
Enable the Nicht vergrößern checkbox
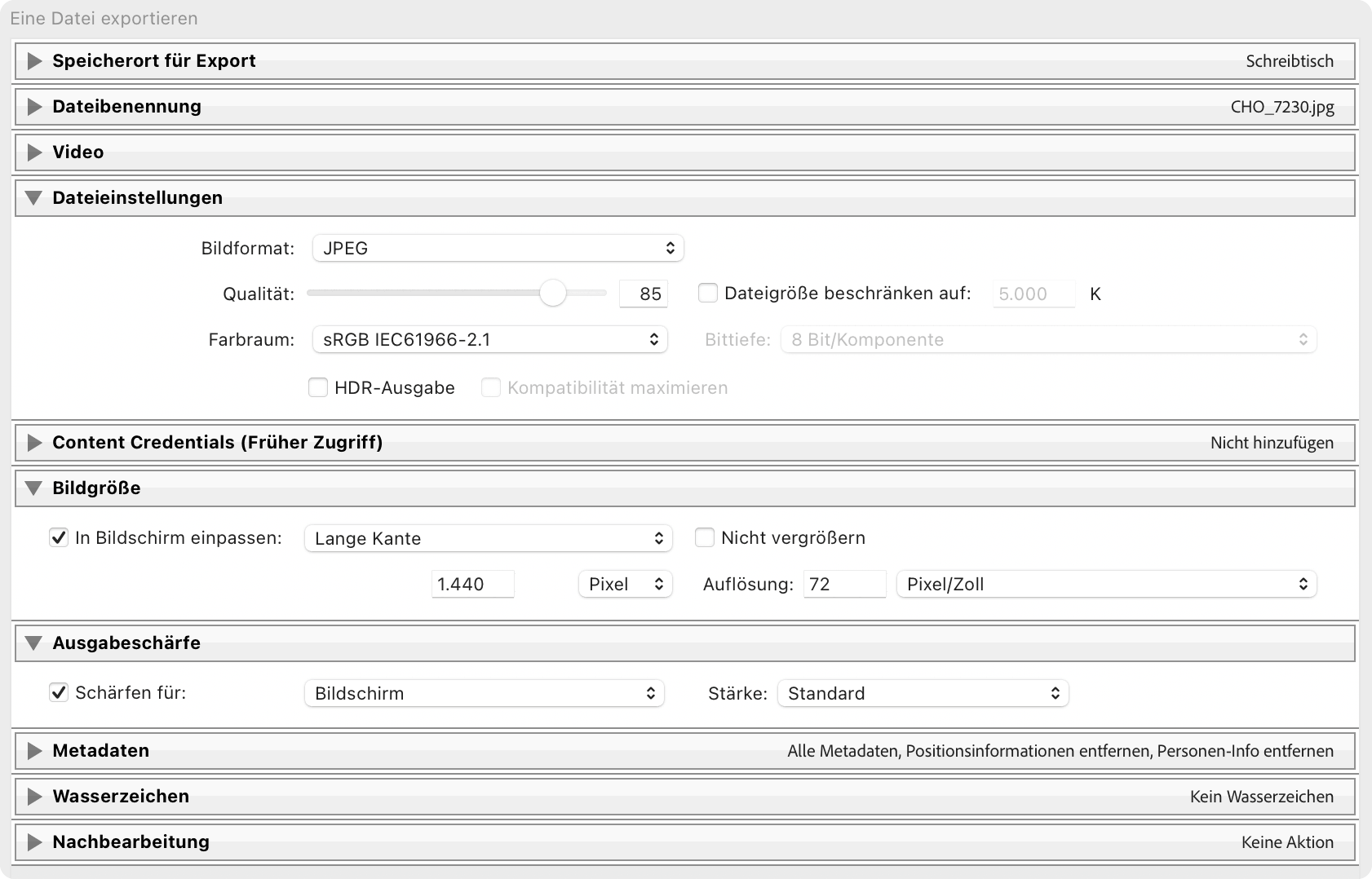pos(705,538)
